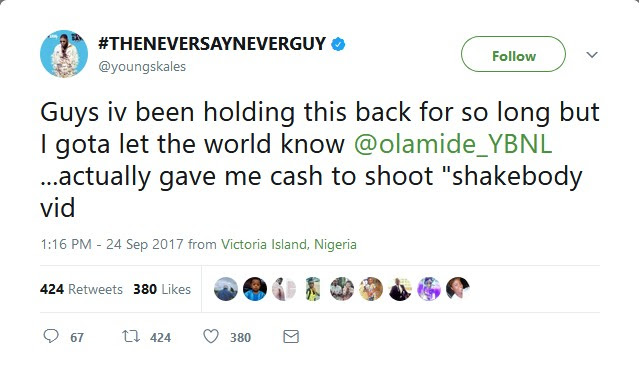This screenshot has width=639, height=372.
Task: Click the blue verified badge
Action: pos(338,44)
